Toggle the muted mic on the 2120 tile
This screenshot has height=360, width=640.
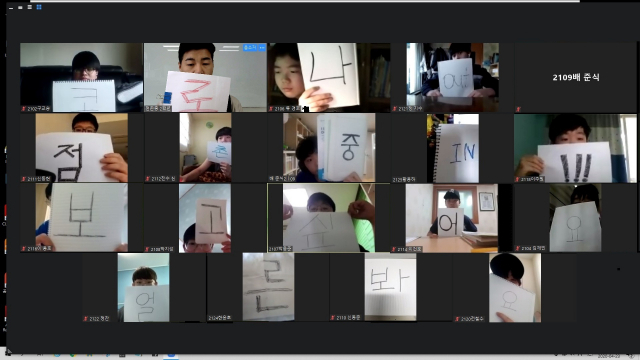click(x=458, y=319)
